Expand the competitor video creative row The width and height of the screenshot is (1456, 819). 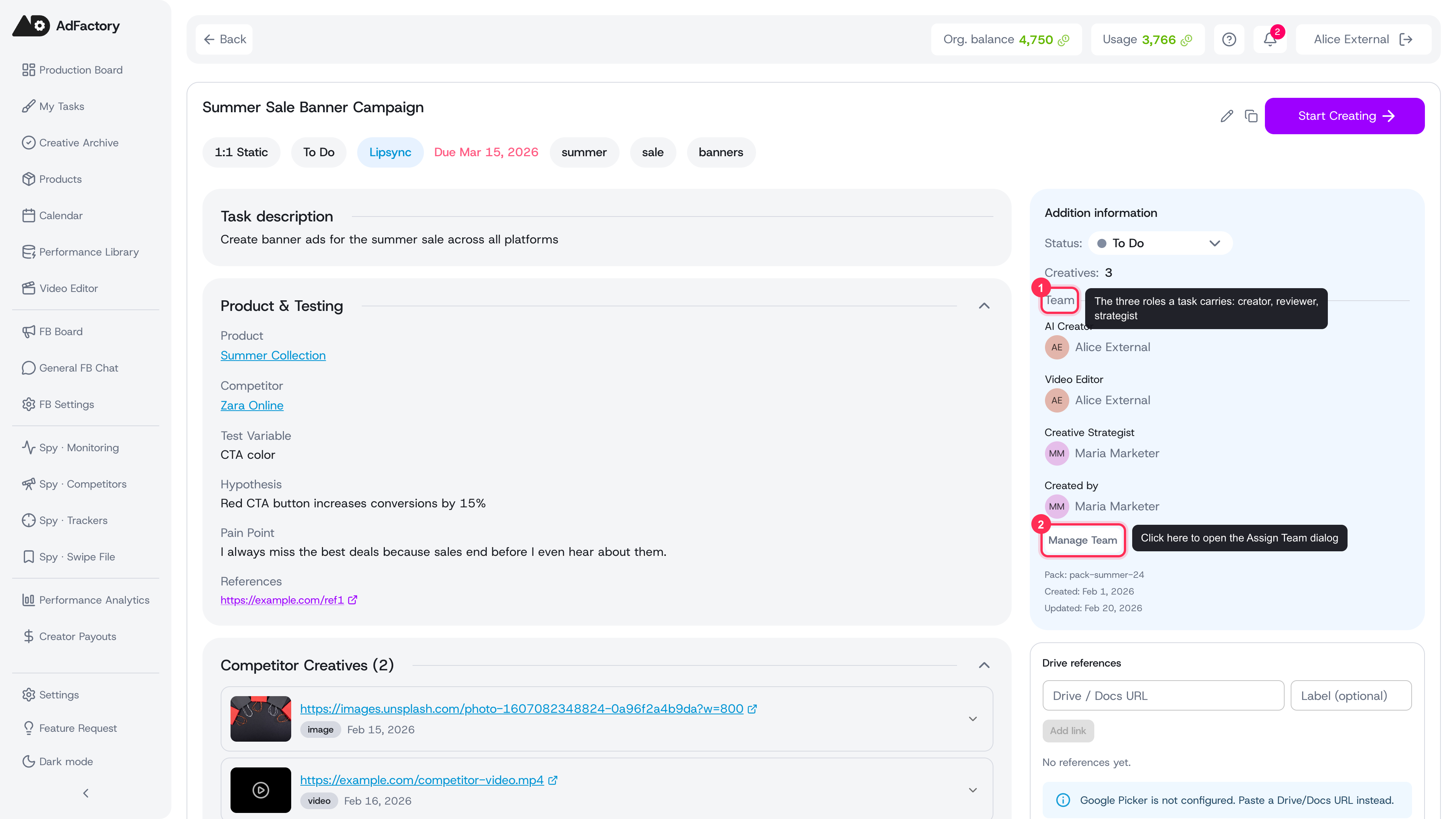tap(973, 789)
